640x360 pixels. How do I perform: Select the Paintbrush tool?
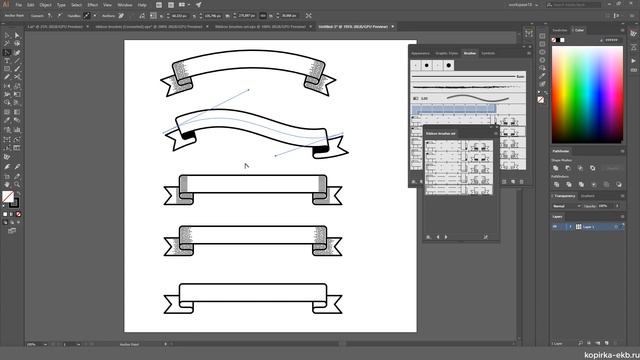coord(17,69)
